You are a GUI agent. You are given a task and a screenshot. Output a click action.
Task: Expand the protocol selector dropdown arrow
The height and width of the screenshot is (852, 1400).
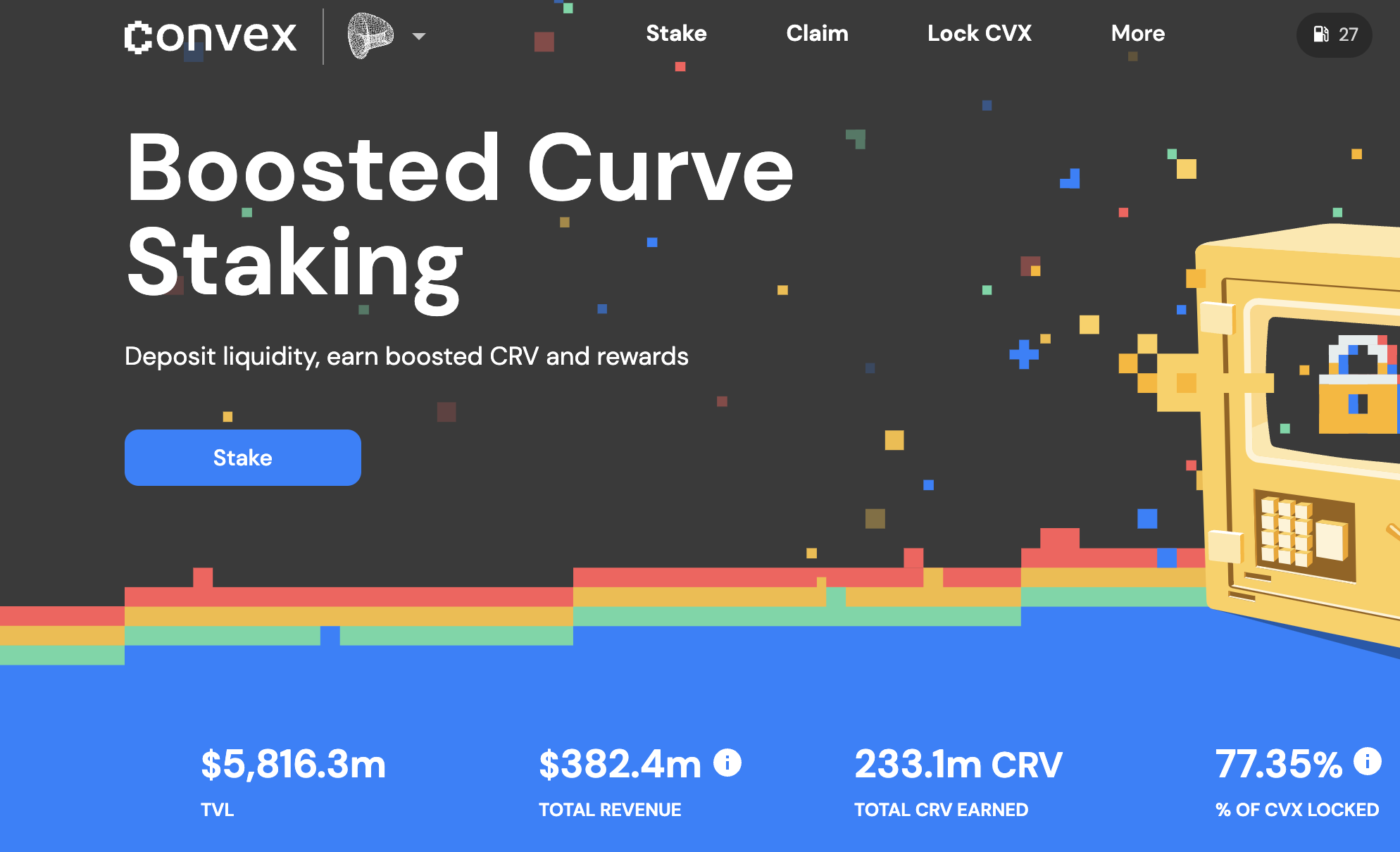pos(419,36)
